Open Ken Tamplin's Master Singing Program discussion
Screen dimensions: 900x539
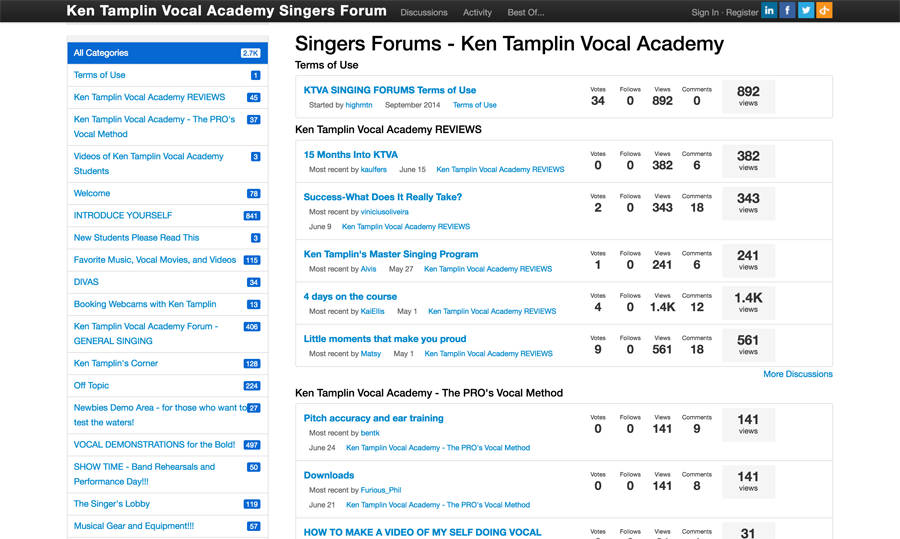pyautogui.click(x=391, y=254)
